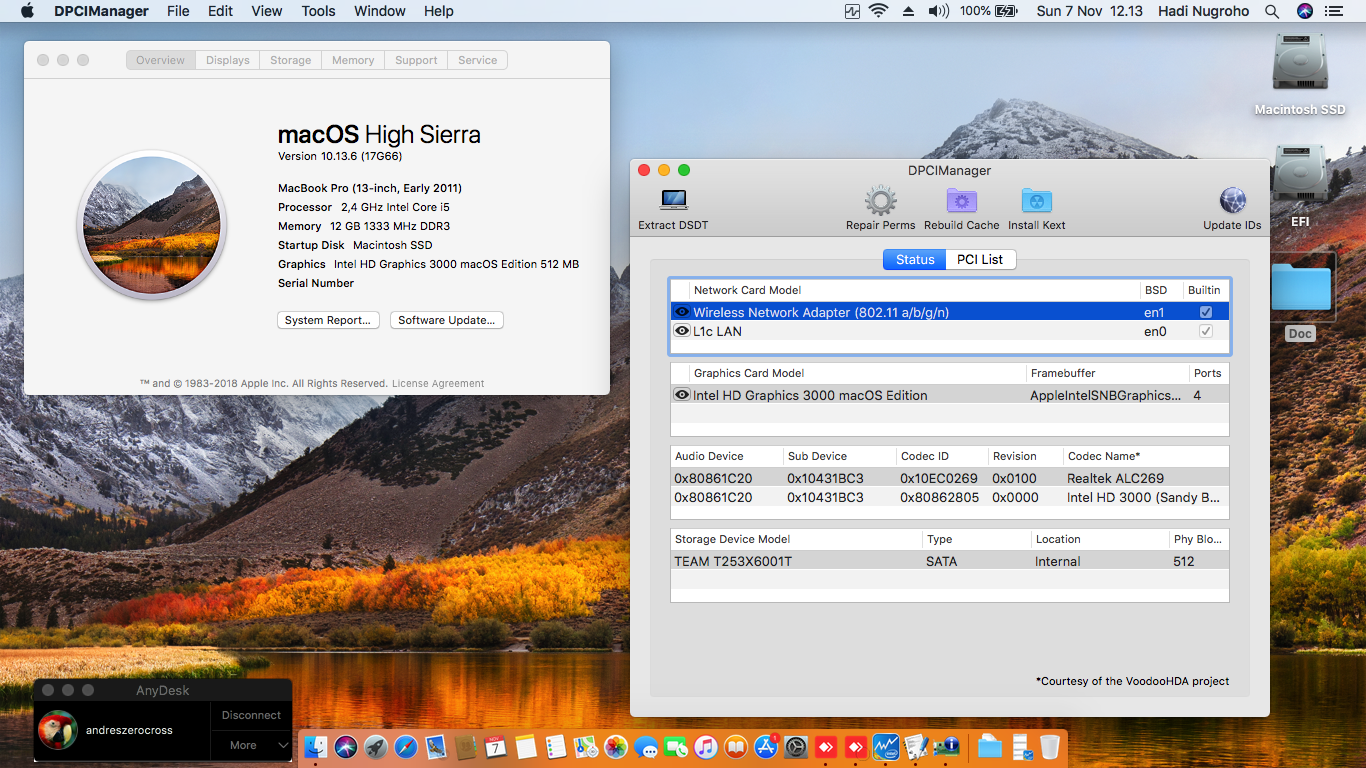Screen dimensions: 1366x768
Task: Open iBooks from the Dock
Action: click(736, 746)
